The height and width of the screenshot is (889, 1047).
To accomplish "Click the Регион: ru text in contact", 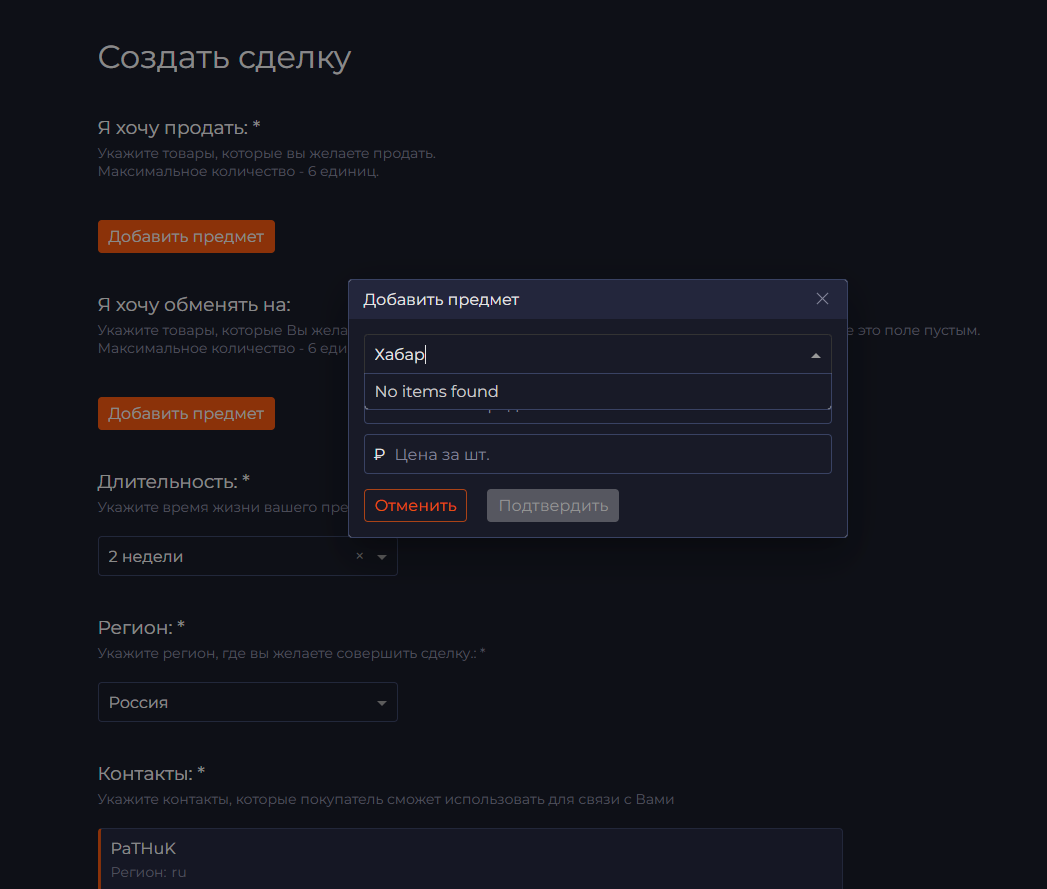I will (148, 872).
